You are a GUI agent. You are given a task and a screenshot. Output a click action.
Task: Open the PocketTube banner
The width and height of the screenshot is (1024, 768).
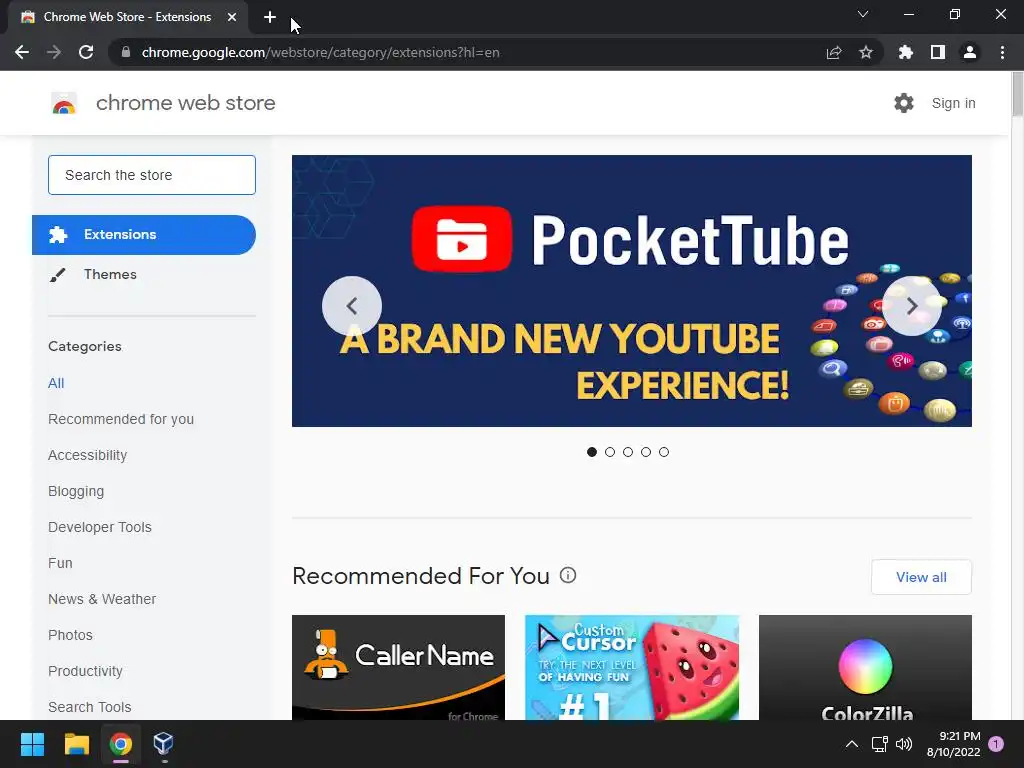point(632,291)
